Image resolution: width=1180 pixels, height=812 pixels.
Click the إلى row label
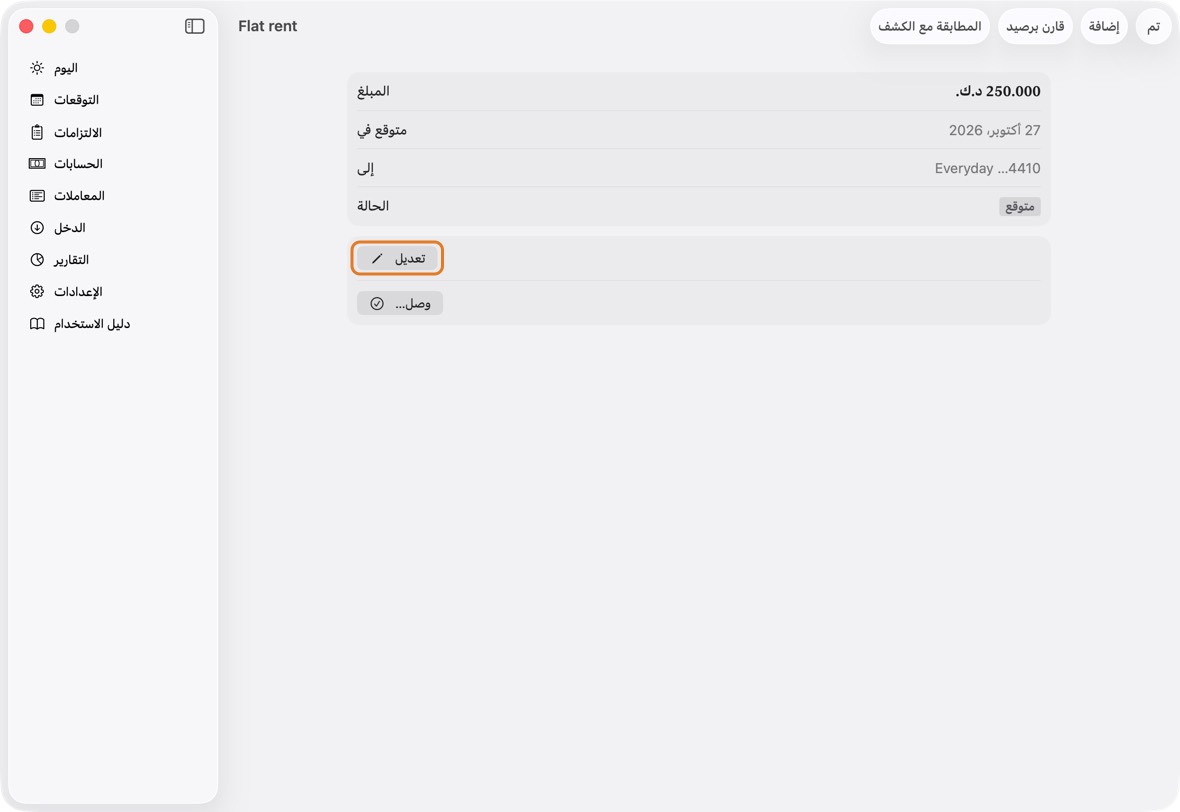coord(366,169)
